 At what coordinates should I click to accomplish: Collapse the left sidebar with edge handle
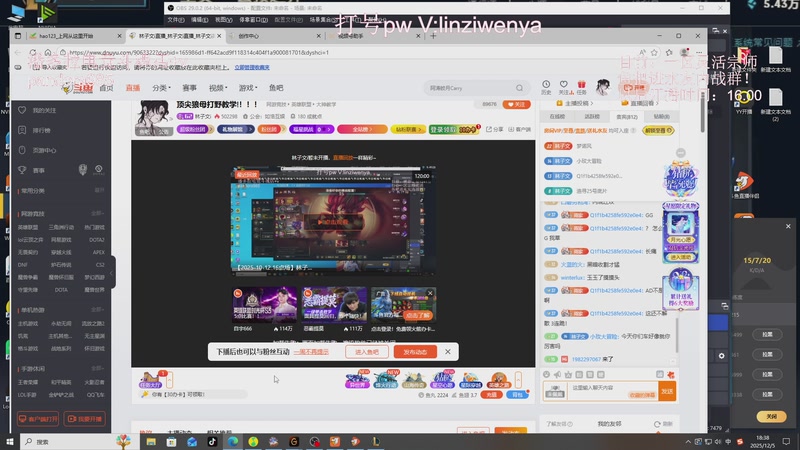pos(112,273)
